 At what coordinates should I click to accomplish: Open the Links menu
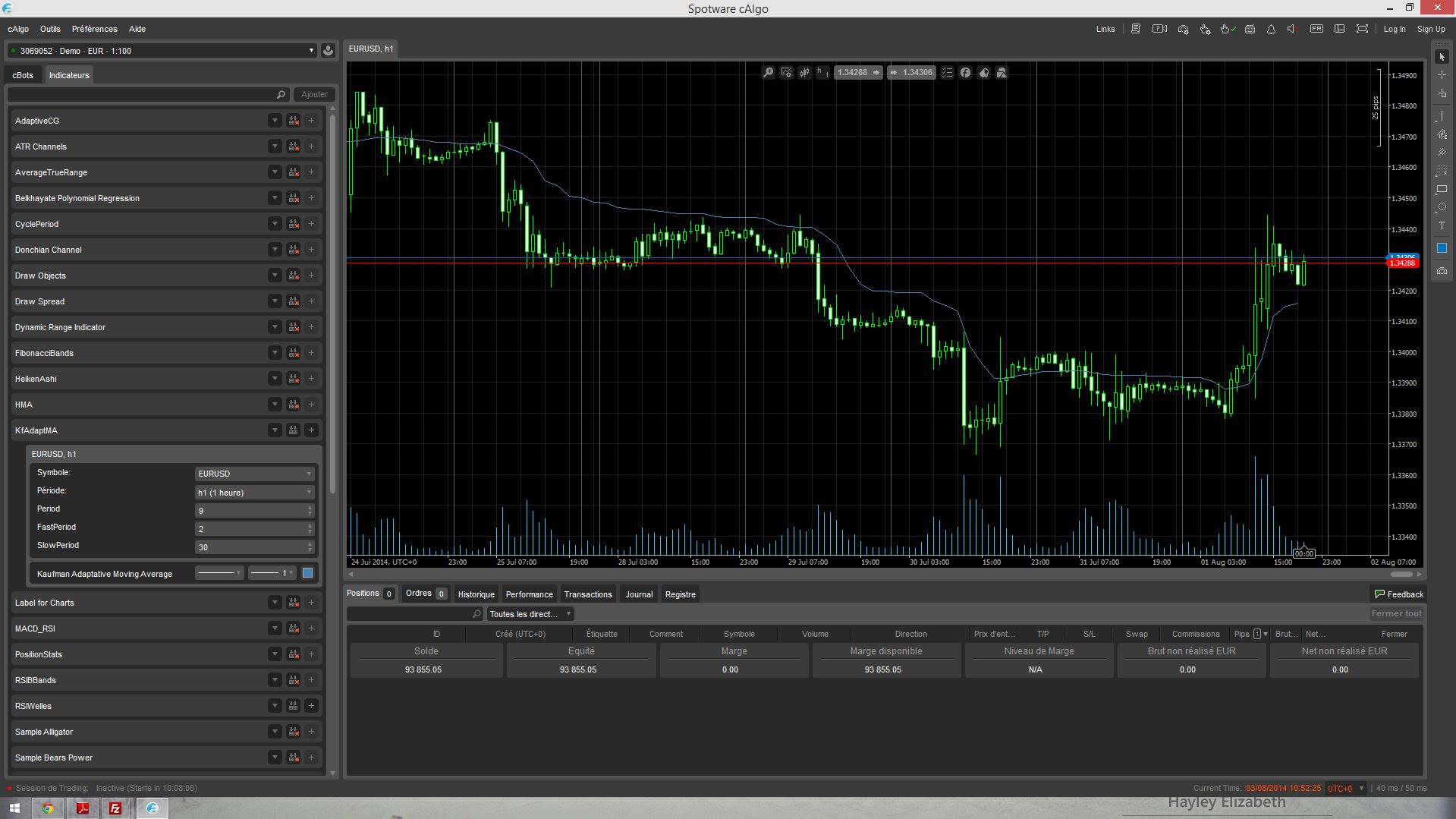point(1105,29)
